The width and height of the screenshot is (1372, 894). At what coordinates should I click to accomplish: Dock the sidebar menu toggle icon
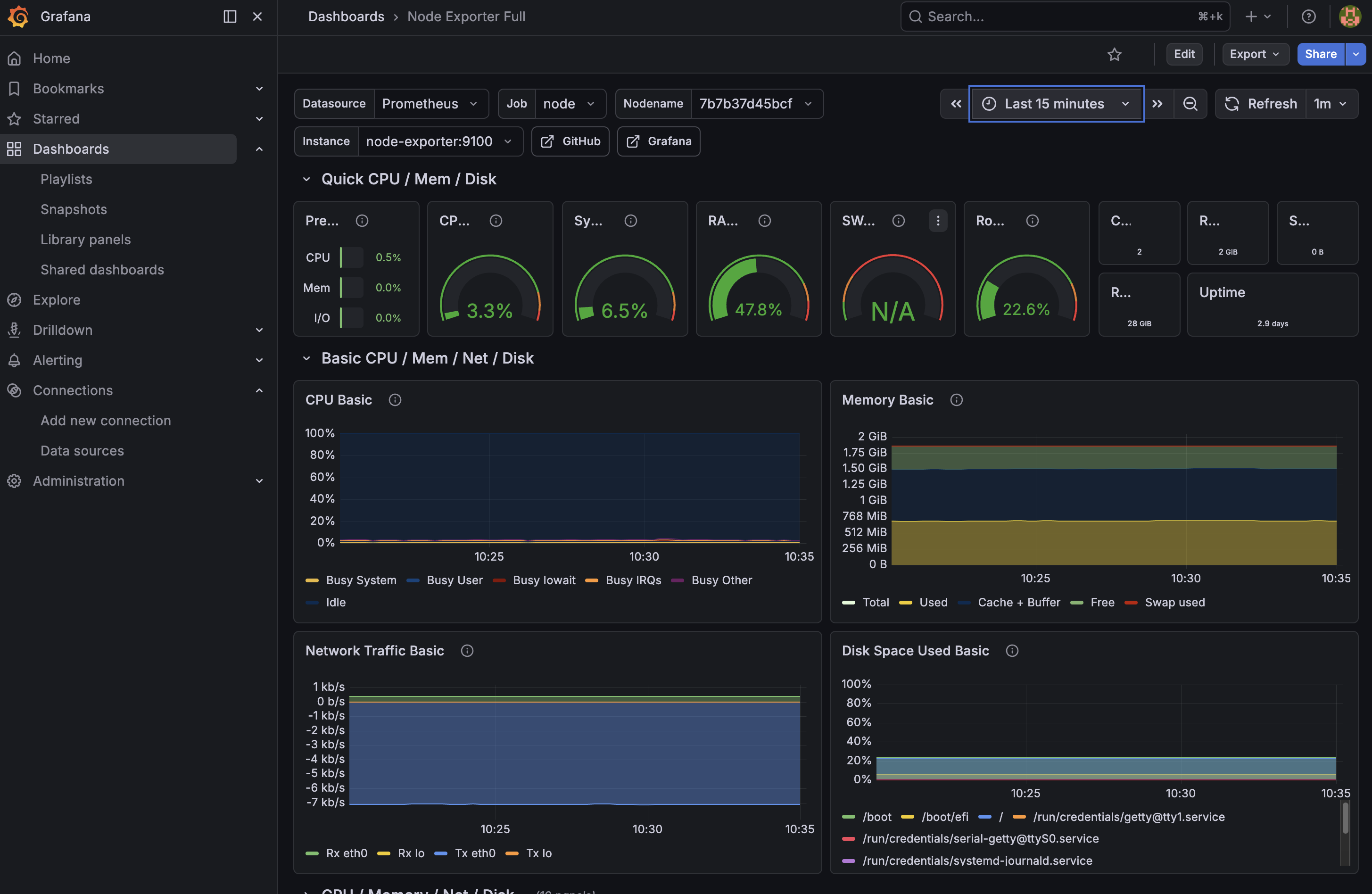pyautogui.click(x=230, y=16)
